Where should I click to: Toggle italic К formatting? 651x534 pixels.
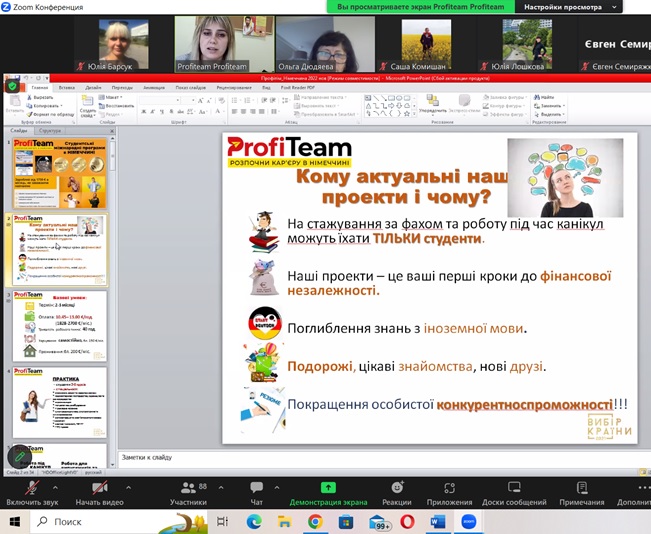pos(153,112)
